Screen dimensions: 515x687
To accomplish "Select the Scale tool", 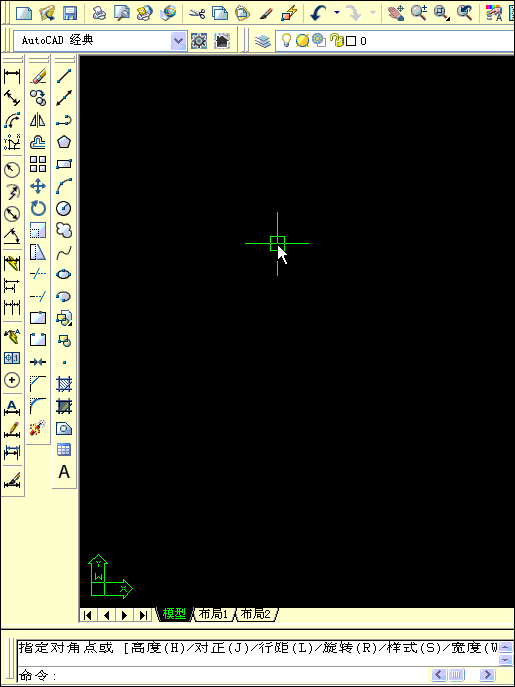I will pyautogui.click(x=38, y=230).
